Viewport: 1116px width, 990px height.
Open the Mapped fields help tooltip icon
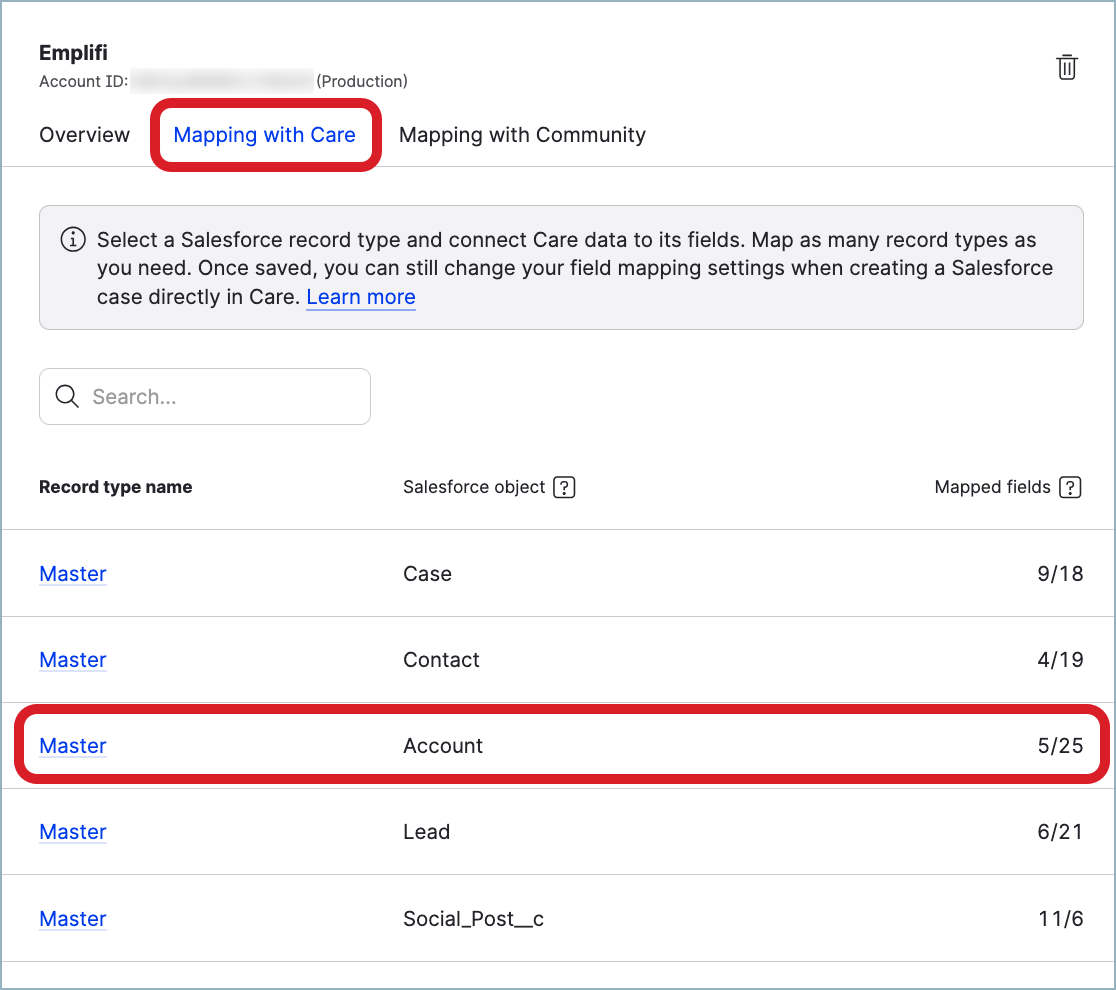pos(1070,487)
